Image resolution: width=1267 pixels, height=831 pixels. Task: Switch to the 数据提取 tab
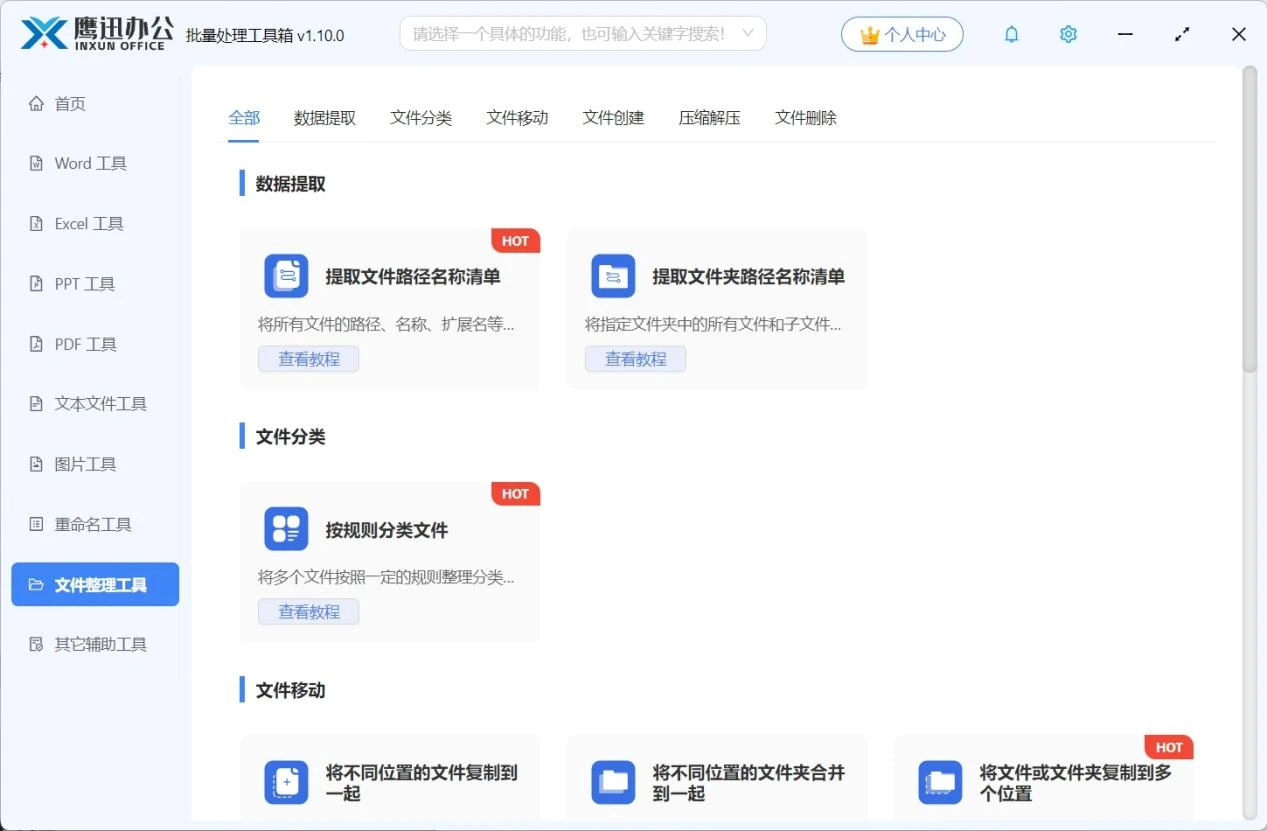pos(325,117)
